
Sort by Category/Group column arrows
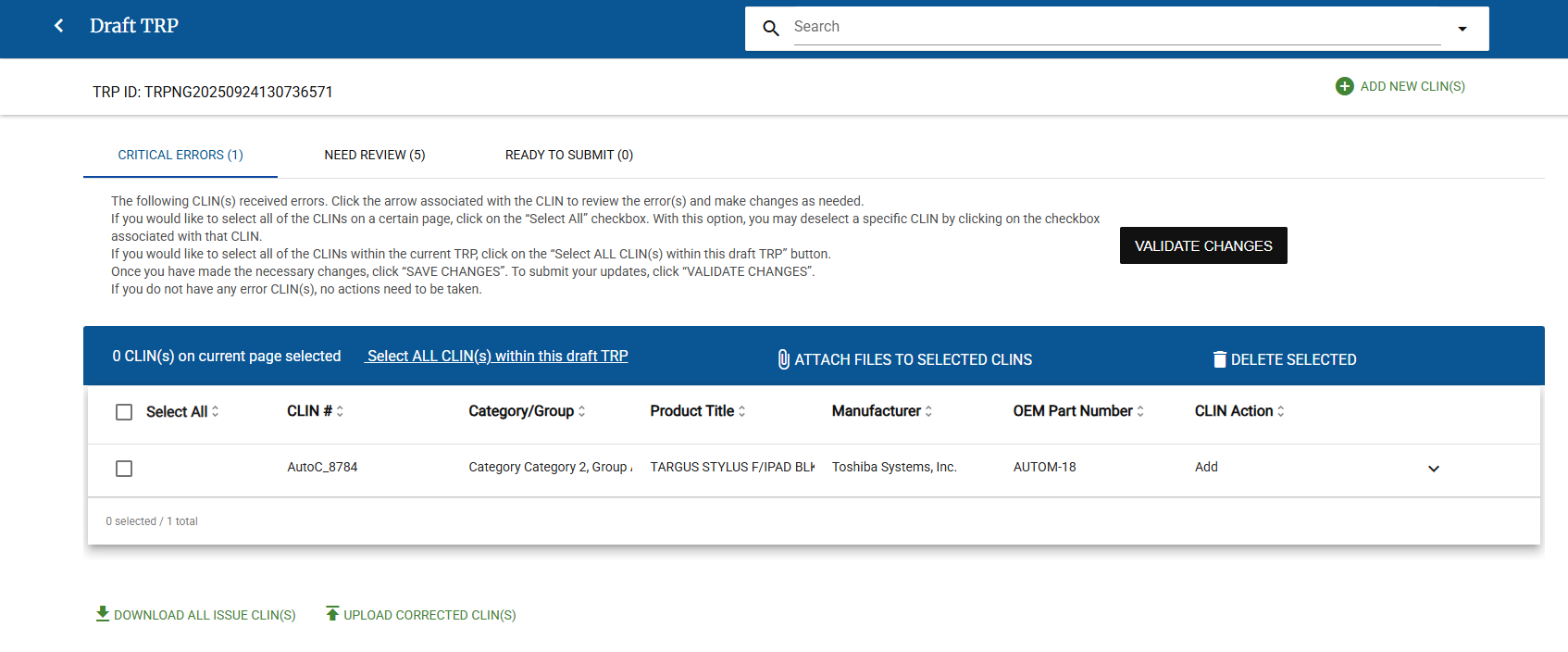(581, 411)
